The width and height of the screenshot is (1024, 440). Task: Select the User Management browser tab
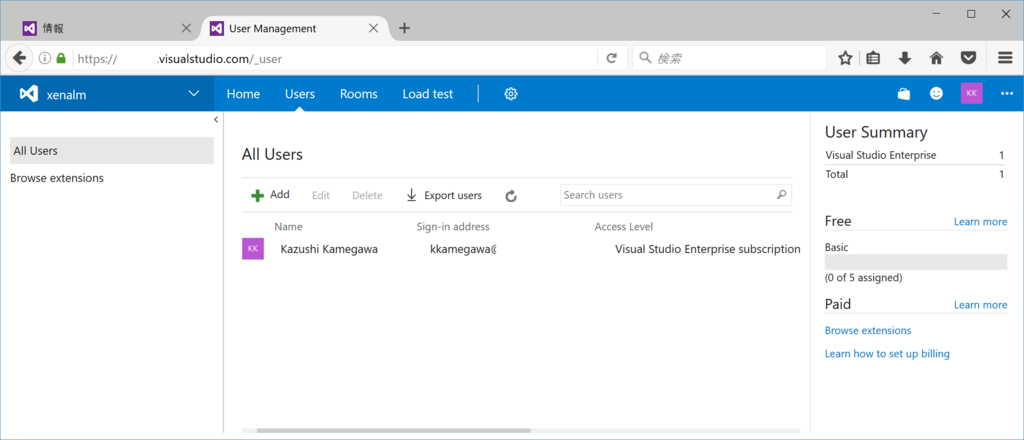click(295, 28)
